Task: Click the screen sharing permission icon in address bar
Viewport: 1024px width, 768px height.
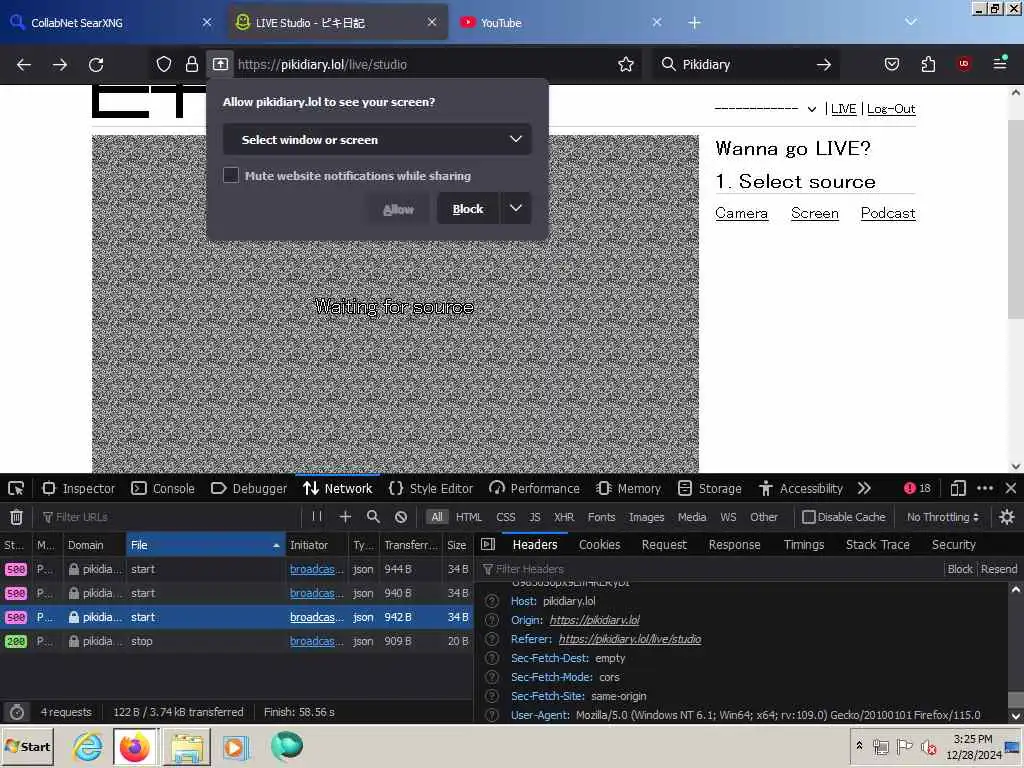Action: pos(220,64)
